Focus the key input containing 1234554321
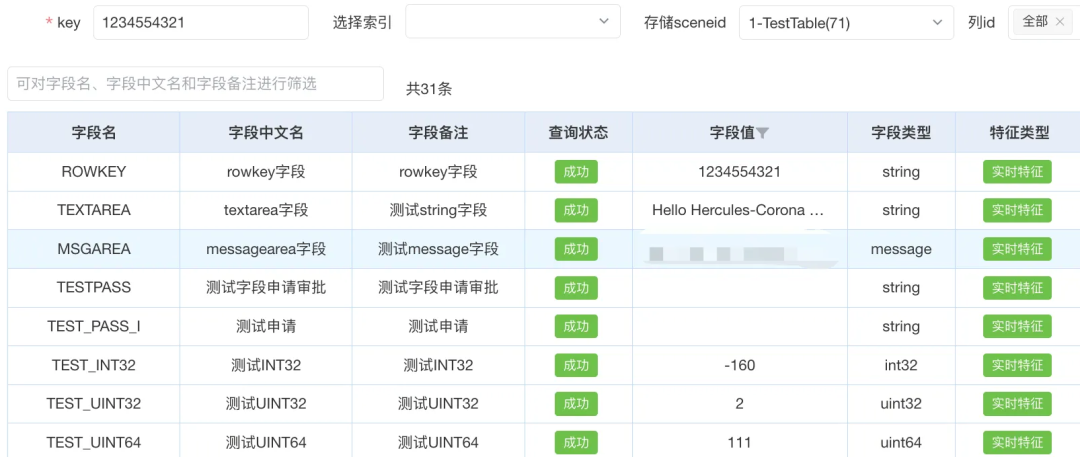 200,22
